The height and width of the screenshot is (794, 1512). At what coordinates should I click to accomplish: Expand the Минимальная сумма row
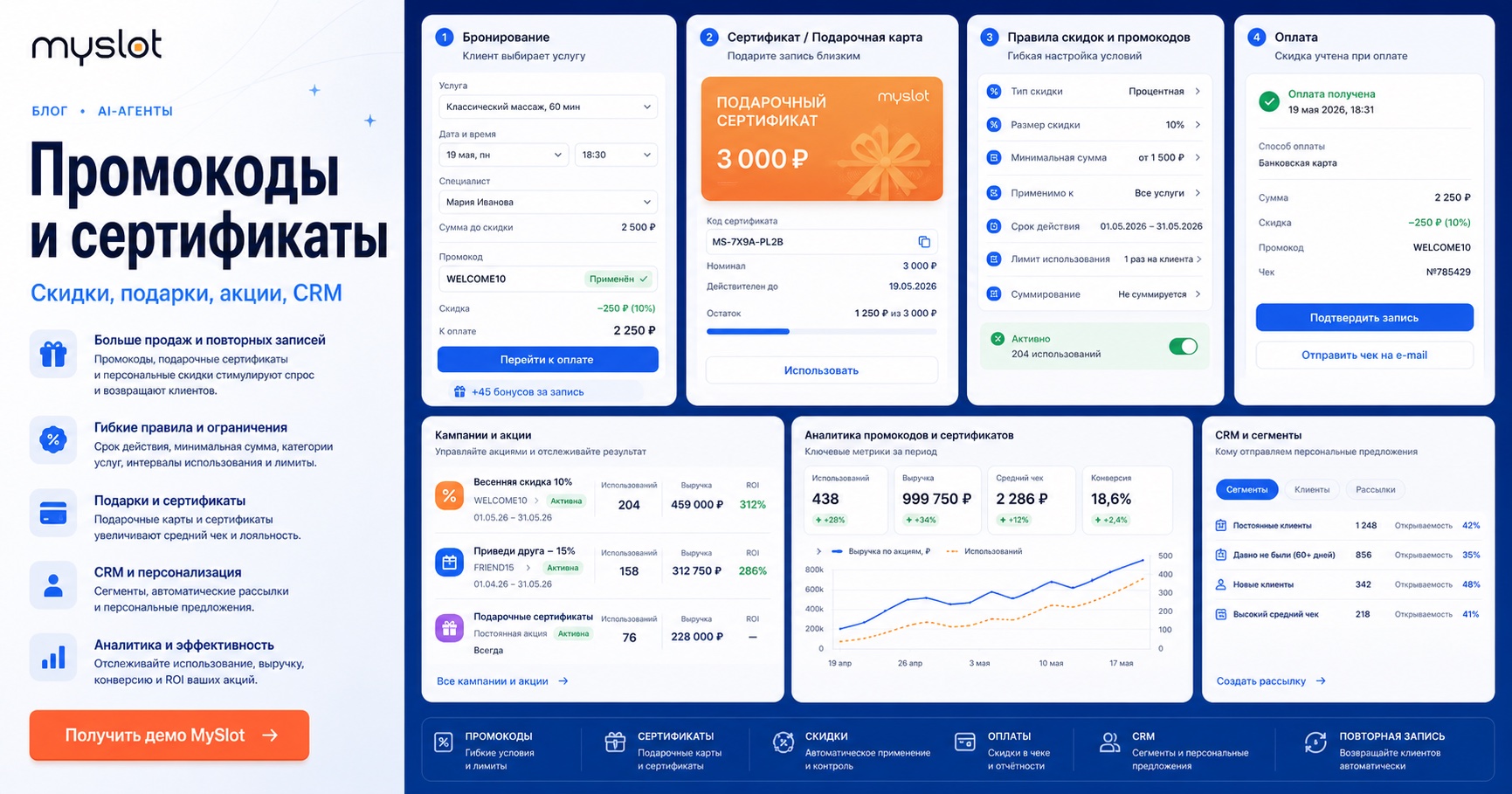1094,158
